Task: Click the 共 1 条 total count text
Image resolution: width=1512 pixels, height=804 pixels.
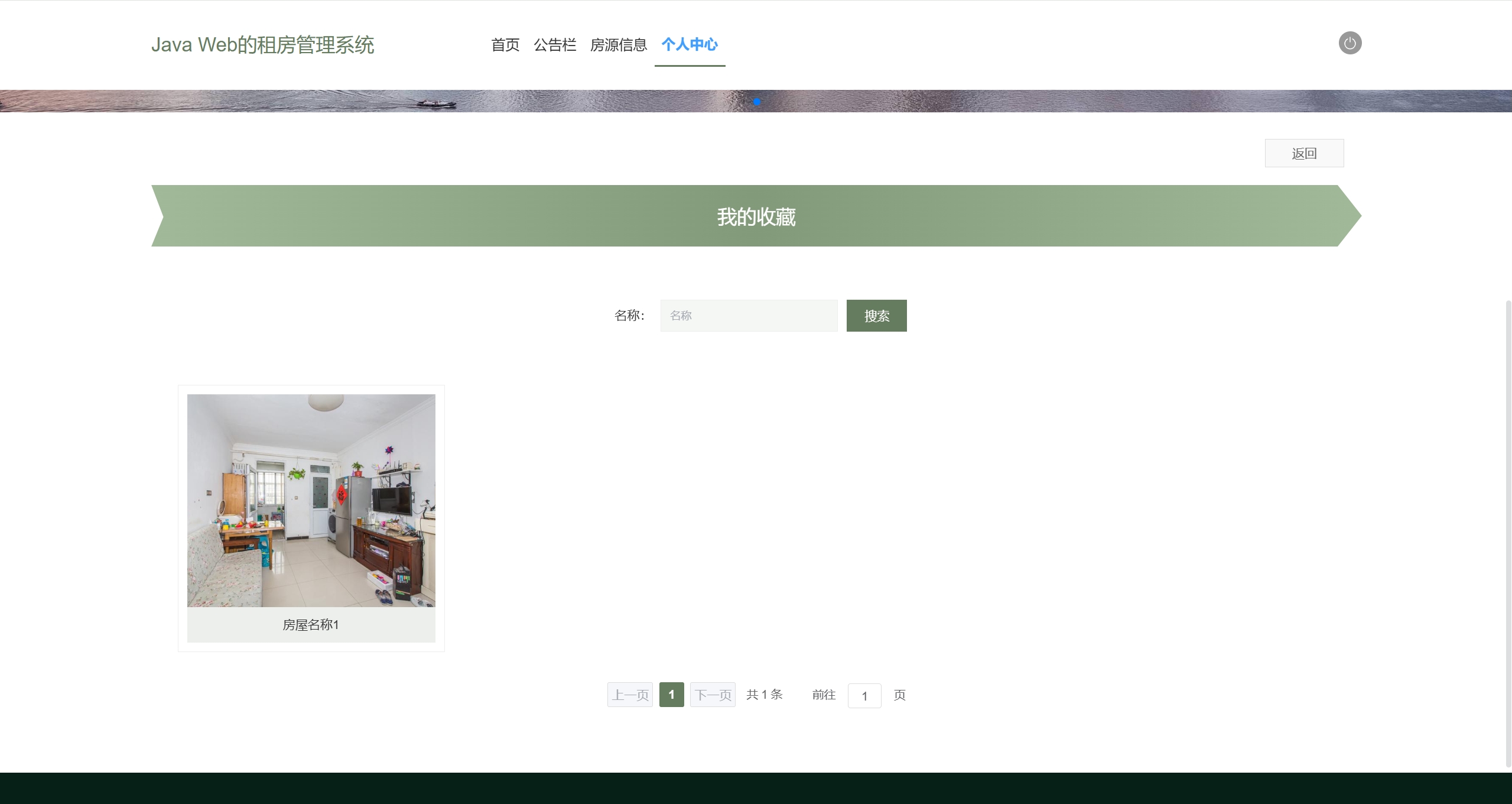Action: coord(765,695)
